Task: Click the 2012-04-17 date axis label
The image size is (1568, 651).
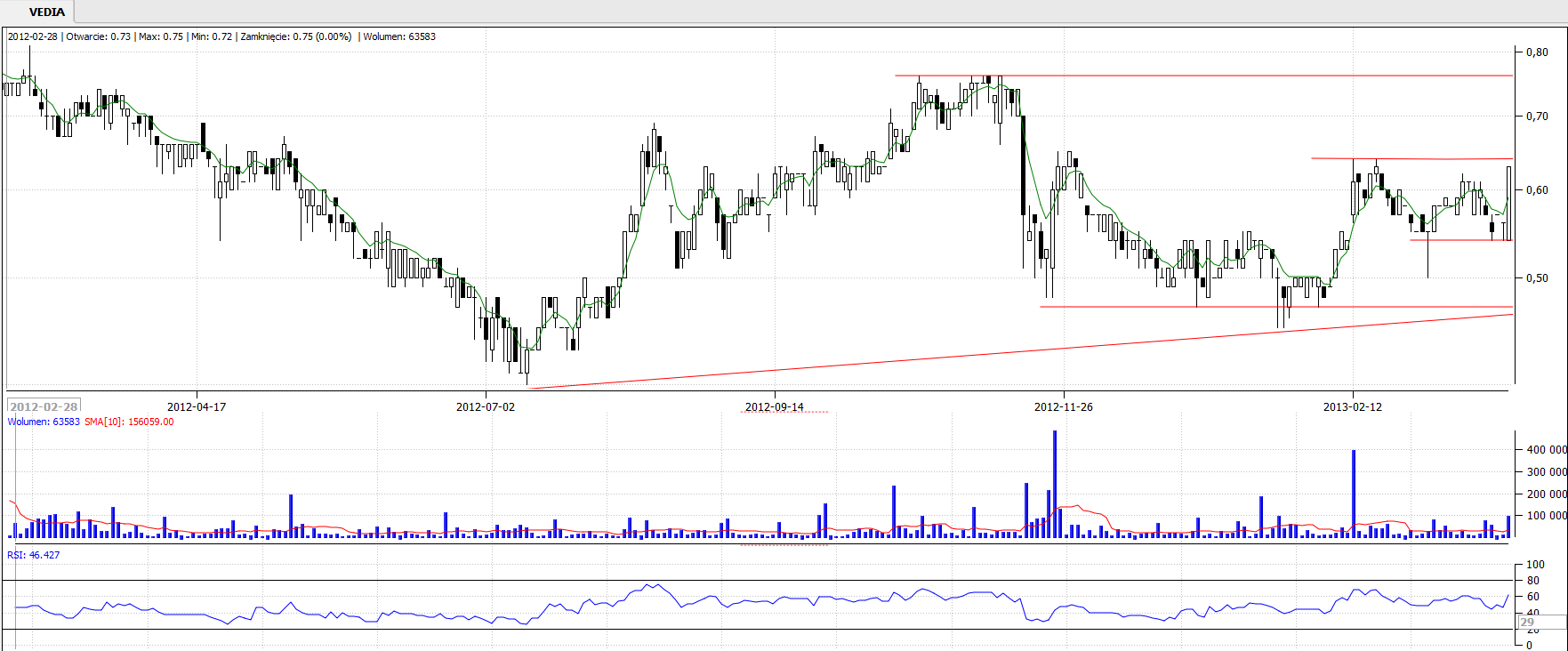Action: pyautogui.click(x=197, y=406)
